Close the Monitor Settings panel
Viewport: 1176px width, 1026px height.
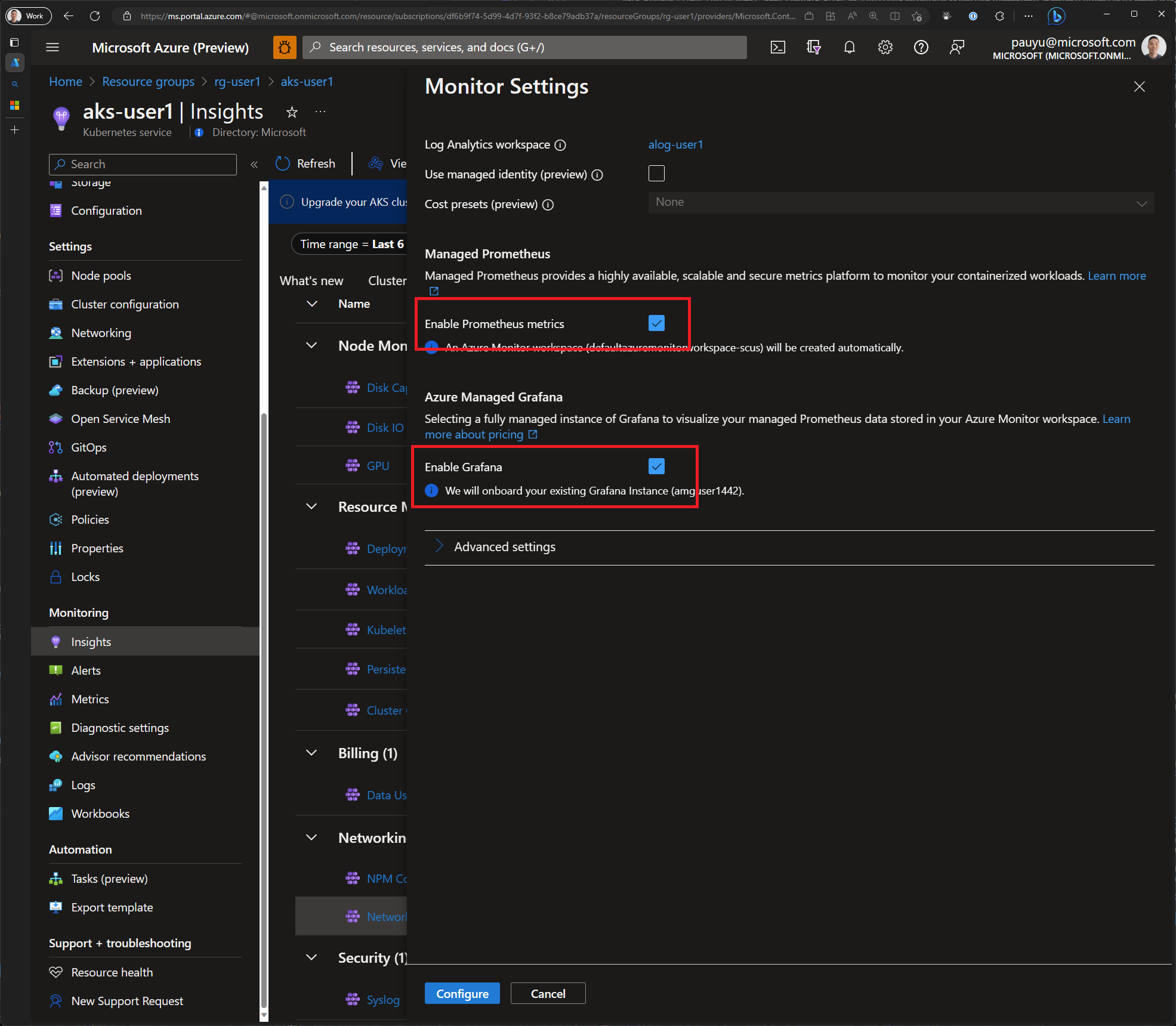[x=1140, y=86]
